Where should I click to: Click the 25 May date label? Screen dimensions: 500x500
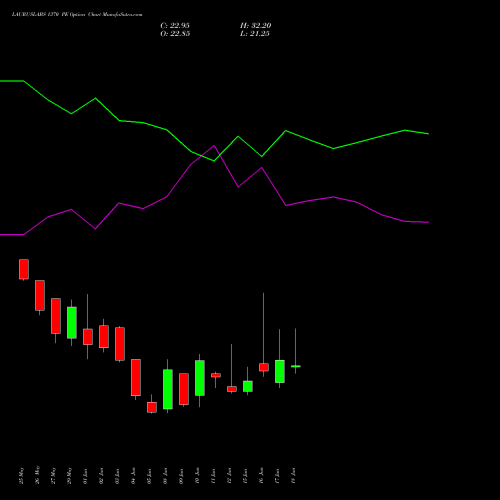coord(22,476)
